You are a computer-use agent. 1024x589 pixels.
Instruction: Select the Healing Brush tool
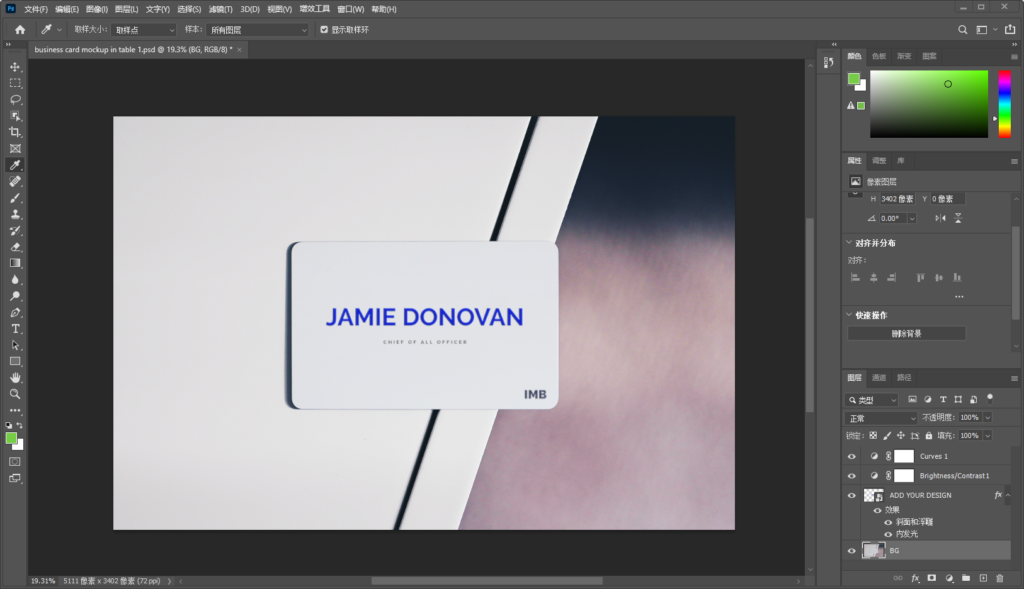pyautogui.click(x=15, y=182)
